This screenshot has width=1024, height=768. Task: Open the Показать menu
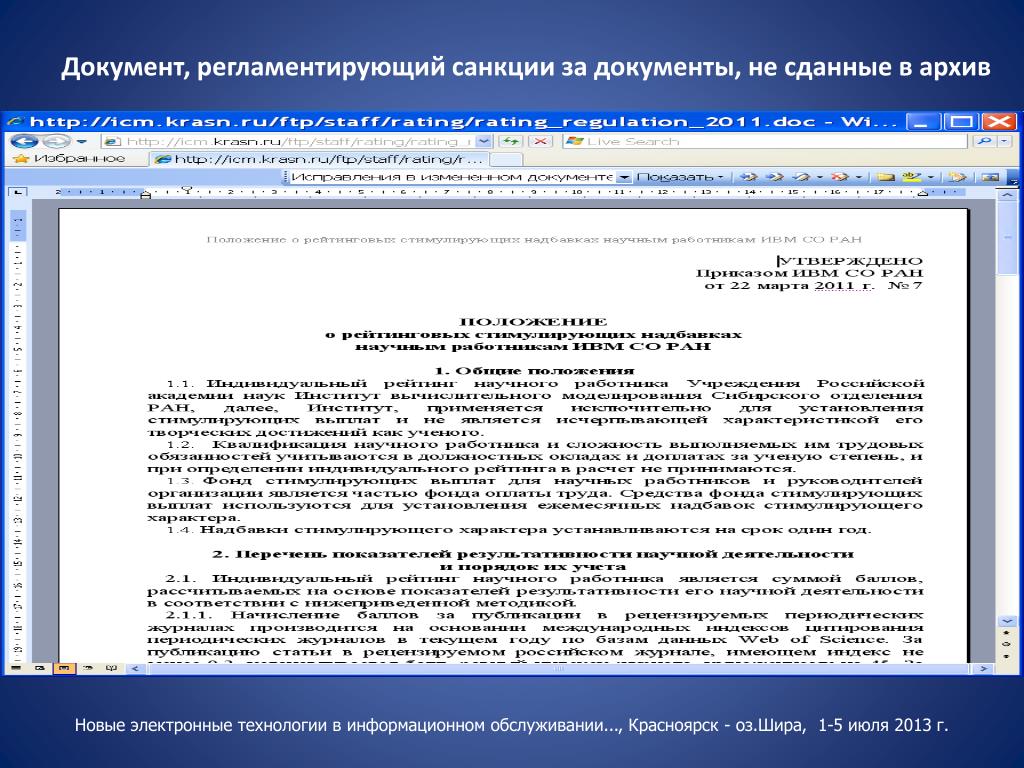(x=680, y=177)
